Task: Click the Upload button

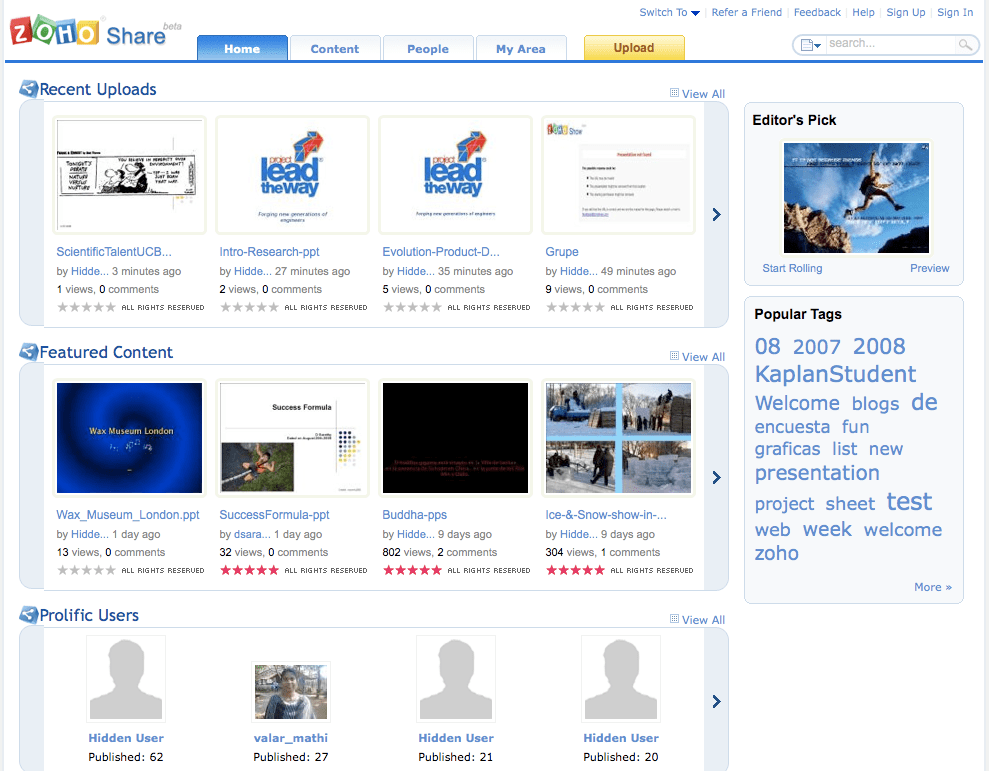Action: tap(634, 47)
